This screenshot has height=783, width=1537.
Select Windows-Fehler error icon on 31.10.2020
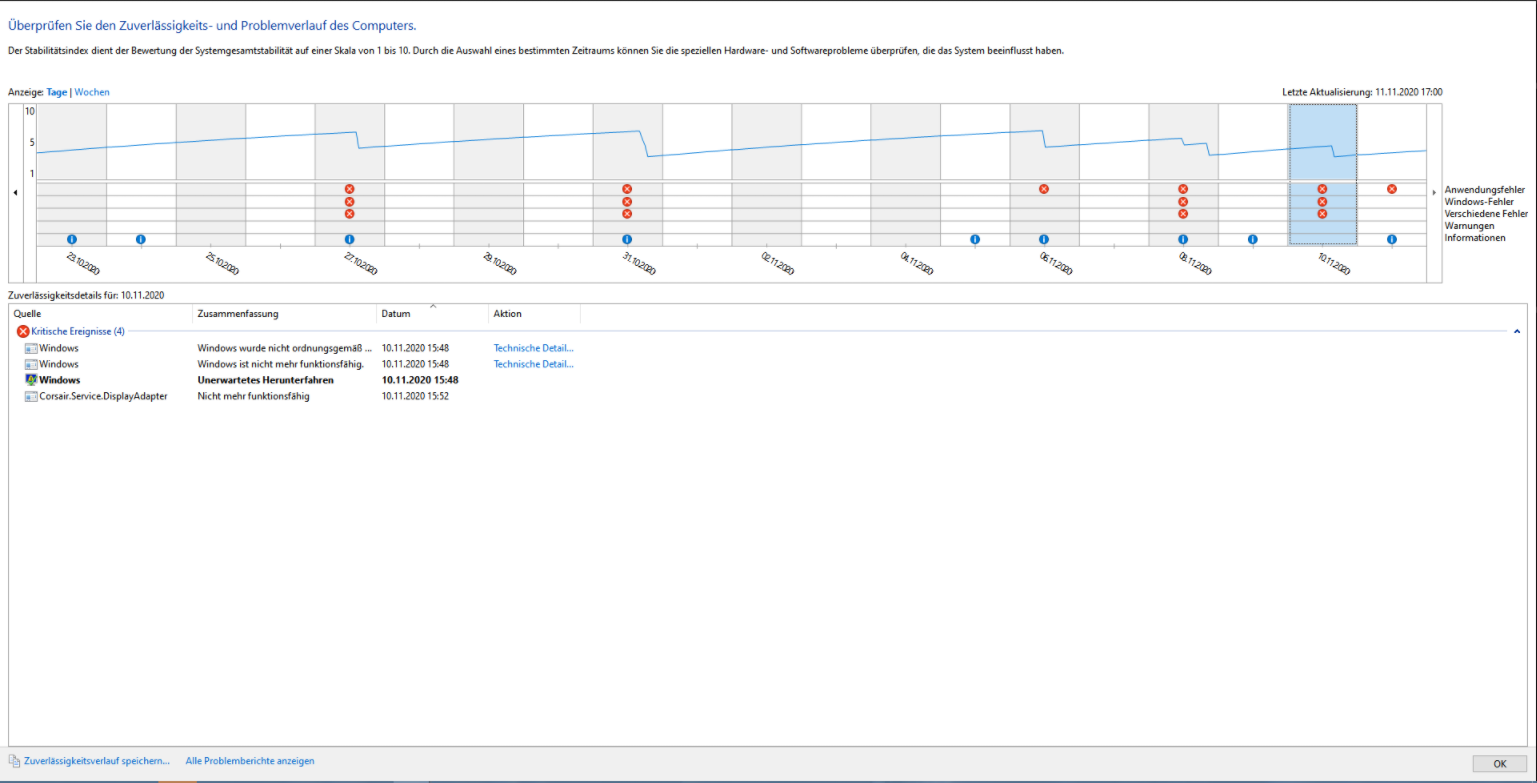pos(627,202)
